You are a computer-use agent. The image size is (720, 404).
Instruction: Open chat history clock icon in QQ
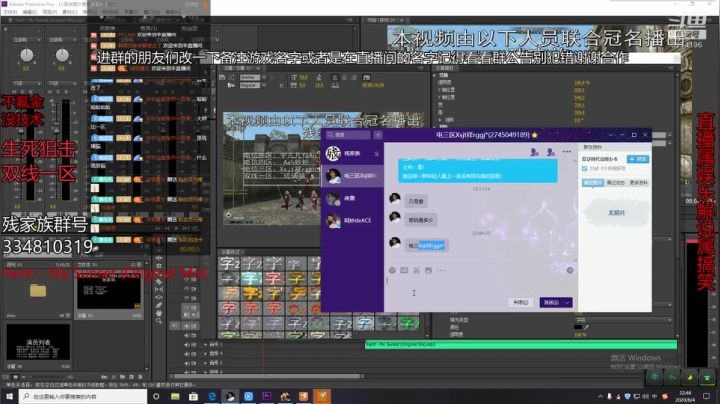click(x=570, y=270)
